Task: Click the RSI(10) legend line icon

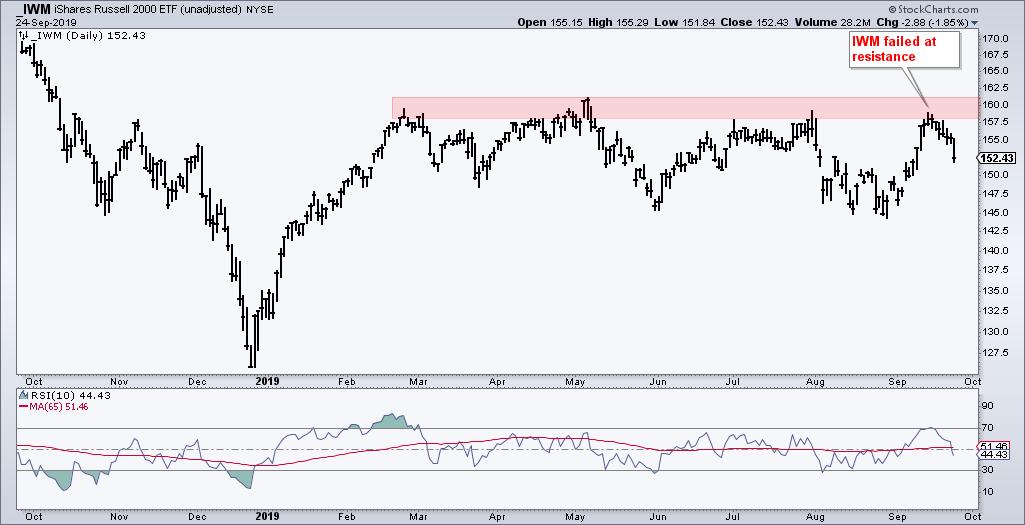Action: [25, 396]
